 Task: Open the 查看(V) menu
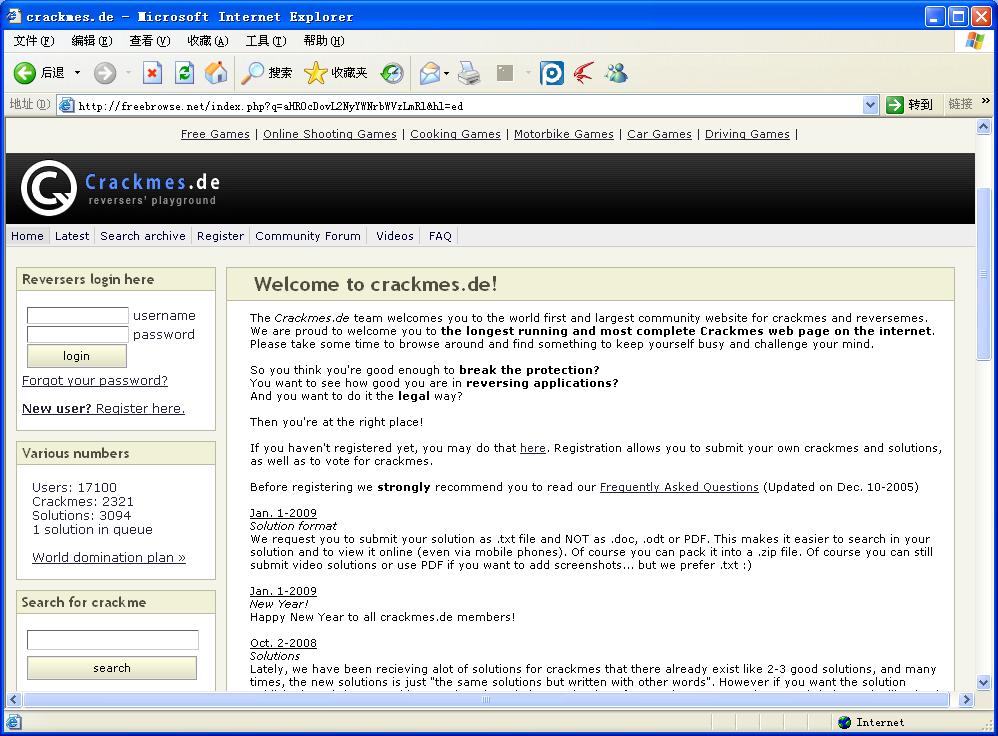click(x=150, y=41)
